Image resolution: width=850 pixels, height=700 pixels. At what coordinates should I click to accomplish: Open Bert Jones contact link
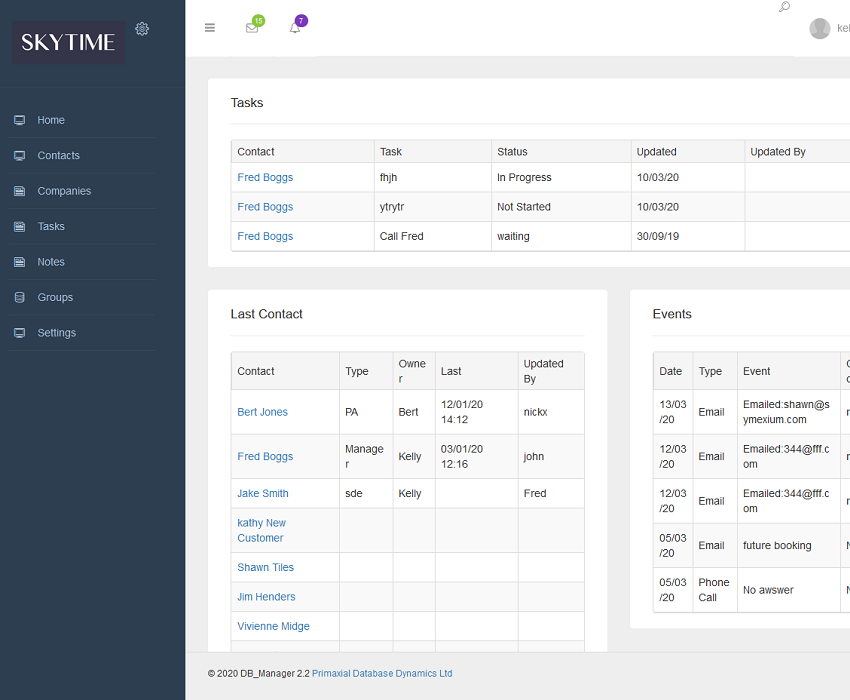point(262,412)
